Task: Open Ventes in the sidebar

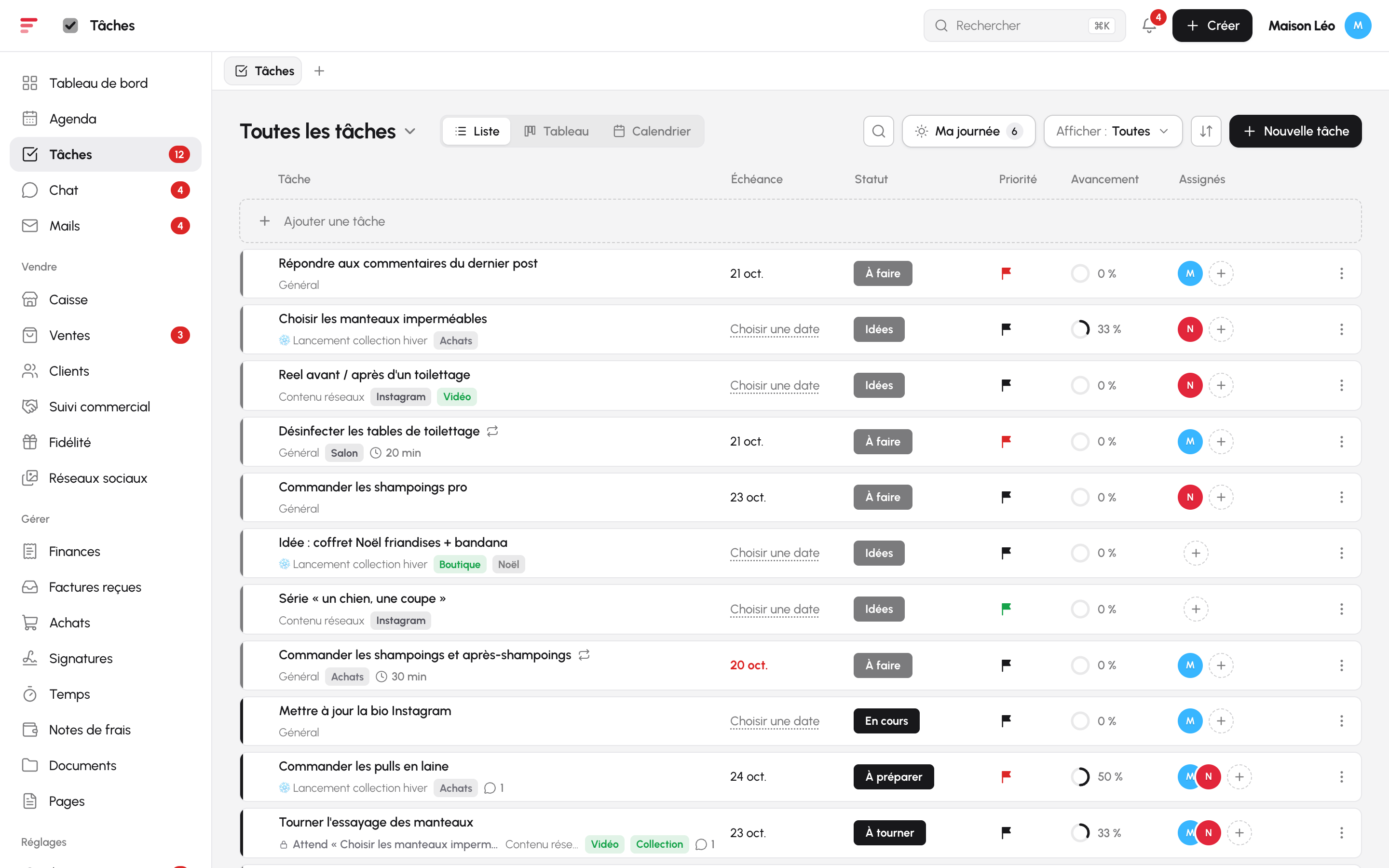Action: pyautogui.click(x=106, y=335)
